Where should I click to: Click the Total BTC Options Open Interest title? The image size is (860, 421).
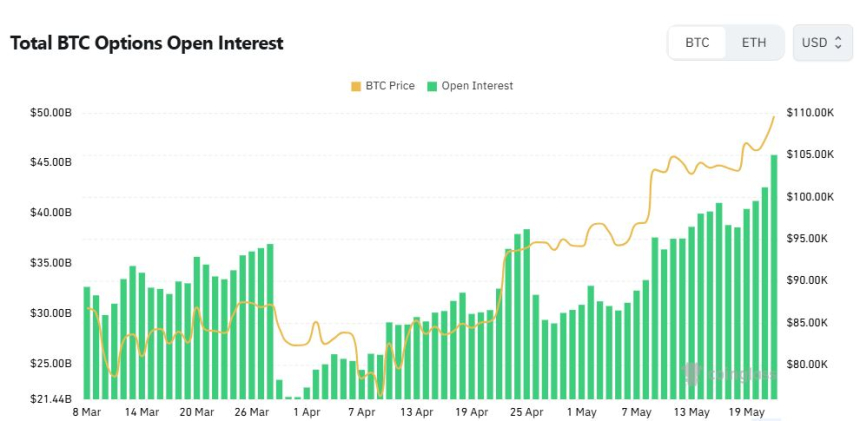pos(146,43)
